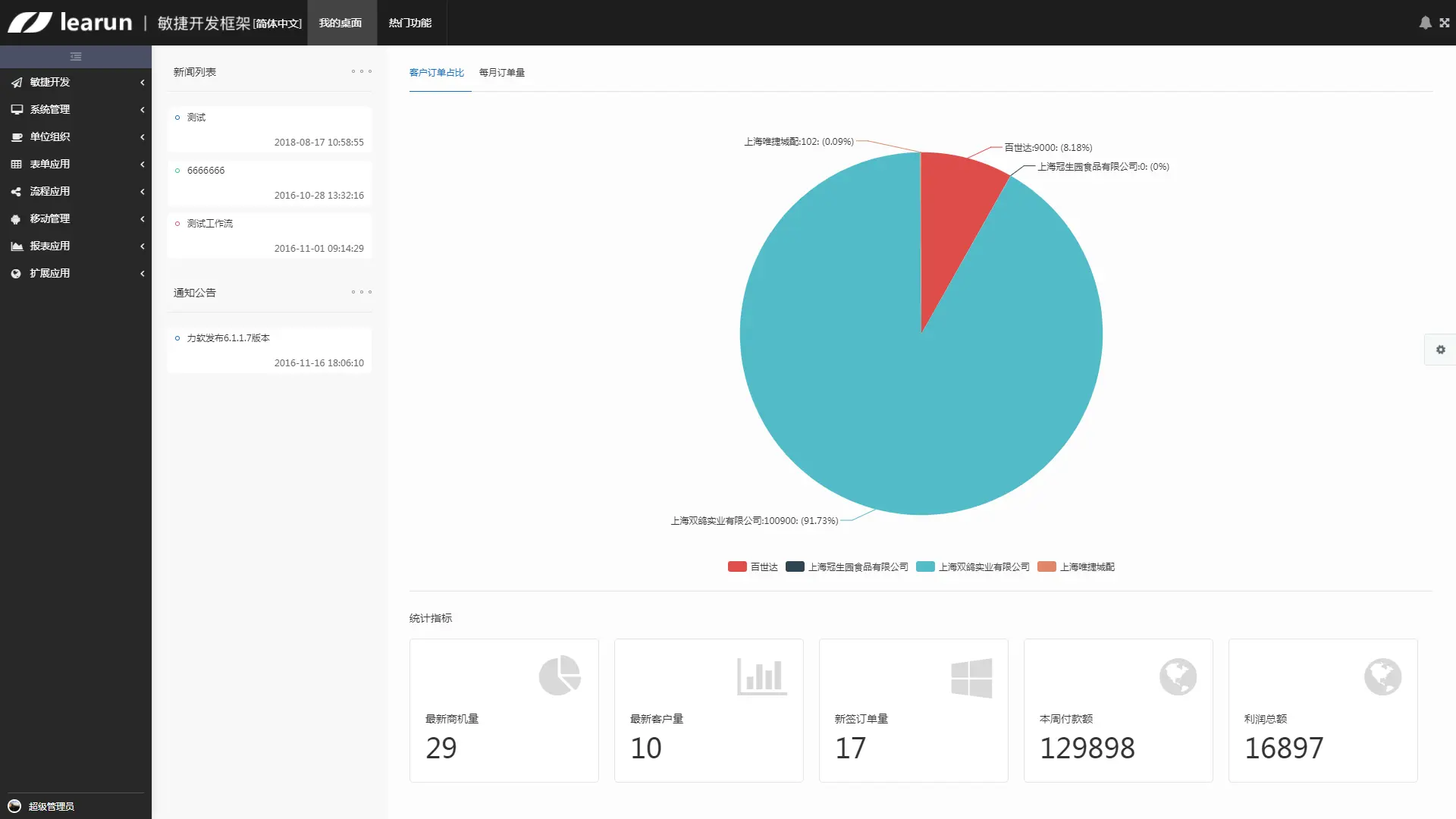Open the settings gear on right edge
1456x819 pixels.
pos(1440,350)
